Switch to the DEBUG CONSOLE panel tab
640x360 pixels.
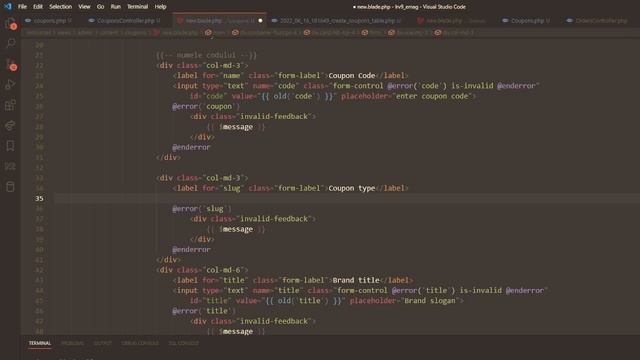140,343
